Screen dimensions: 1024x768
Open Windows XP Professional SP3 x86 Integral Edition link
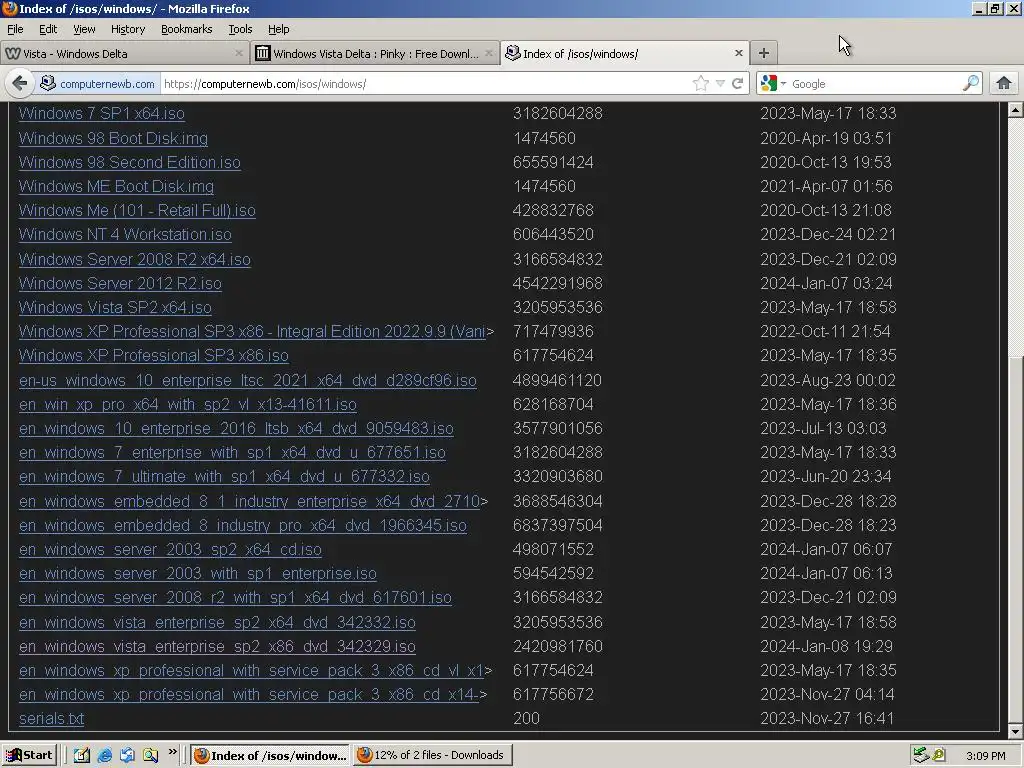tap(253, 332)
